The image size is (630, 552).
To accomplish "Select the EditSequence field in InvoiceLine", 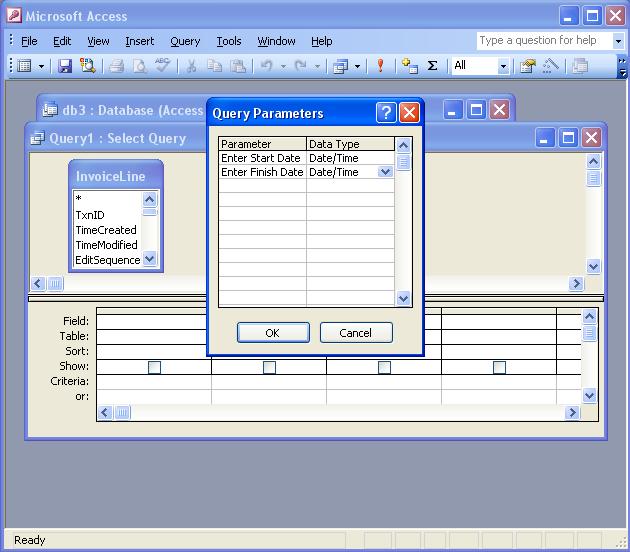I will tap(108, 260).
